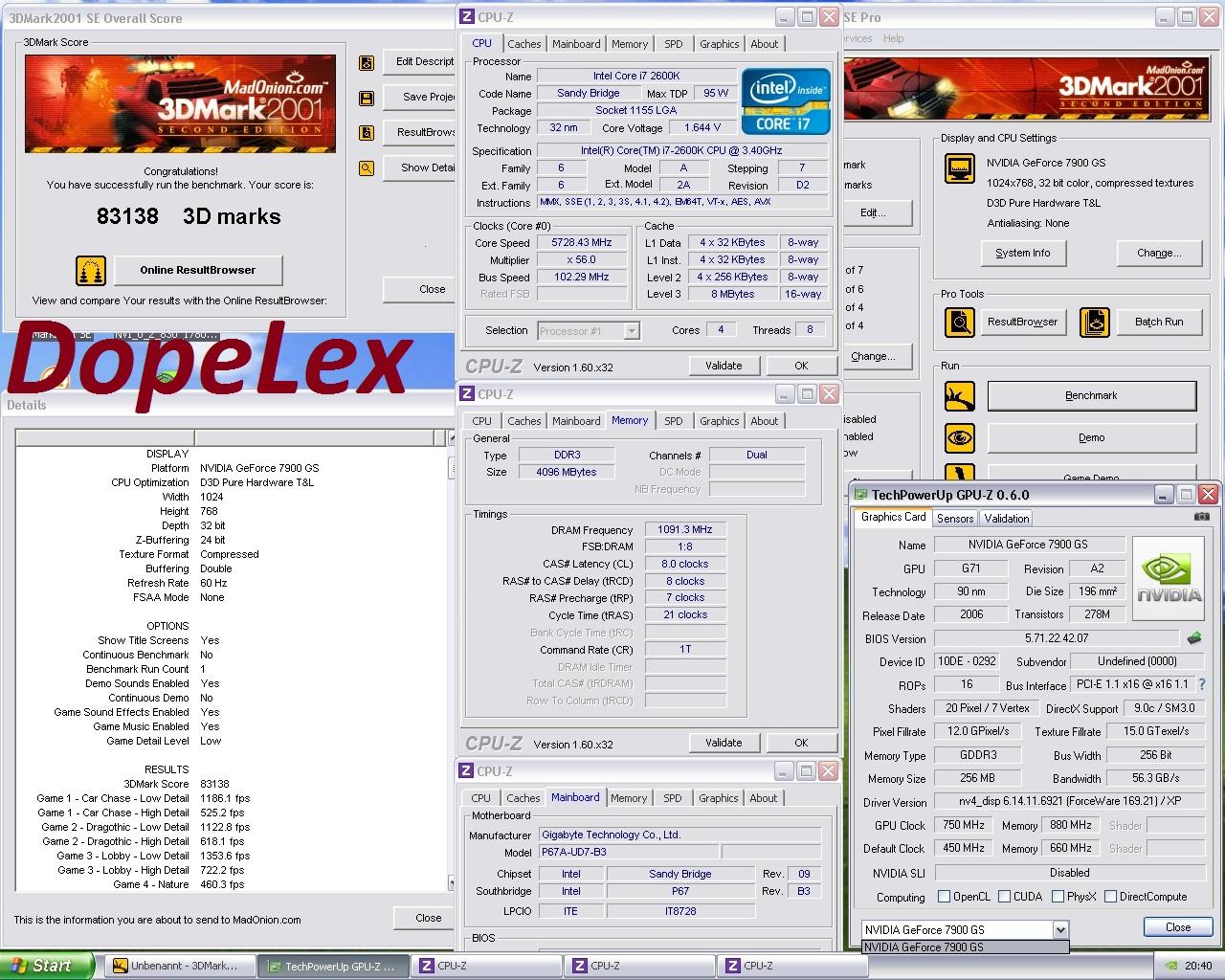Click the Change... button under display settings
The height and width of the screenshot is (980, 1225).
point(1159,253)
